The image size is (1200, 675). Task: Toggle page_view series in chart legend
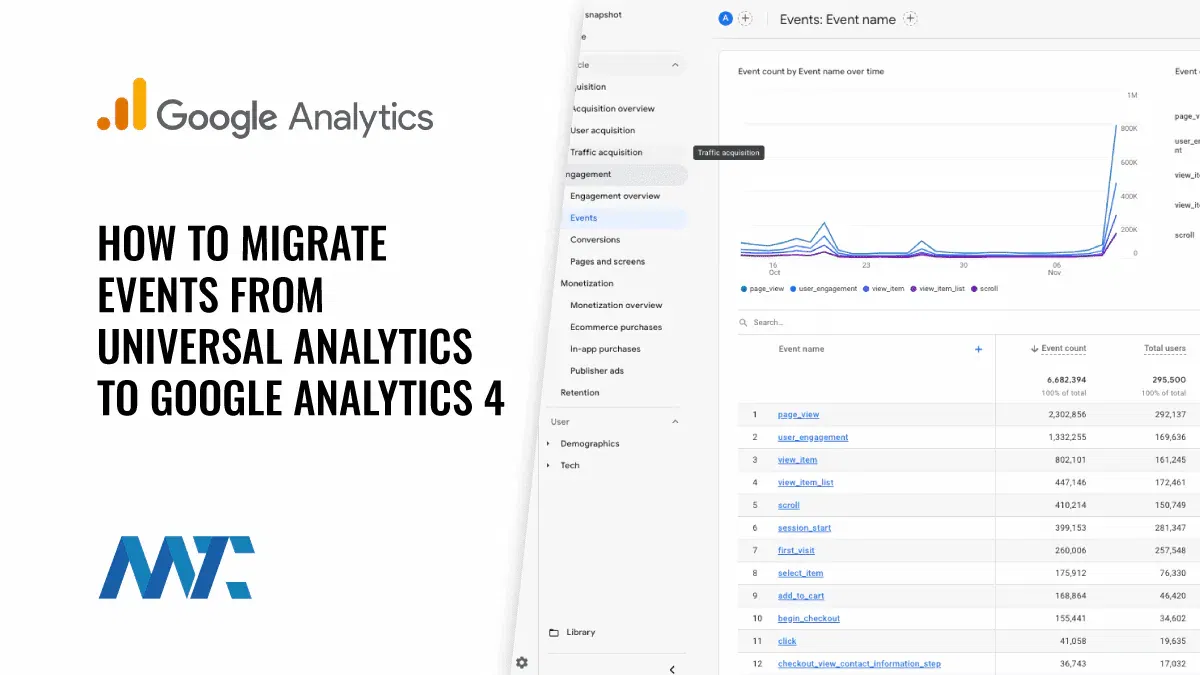point(761,288)
